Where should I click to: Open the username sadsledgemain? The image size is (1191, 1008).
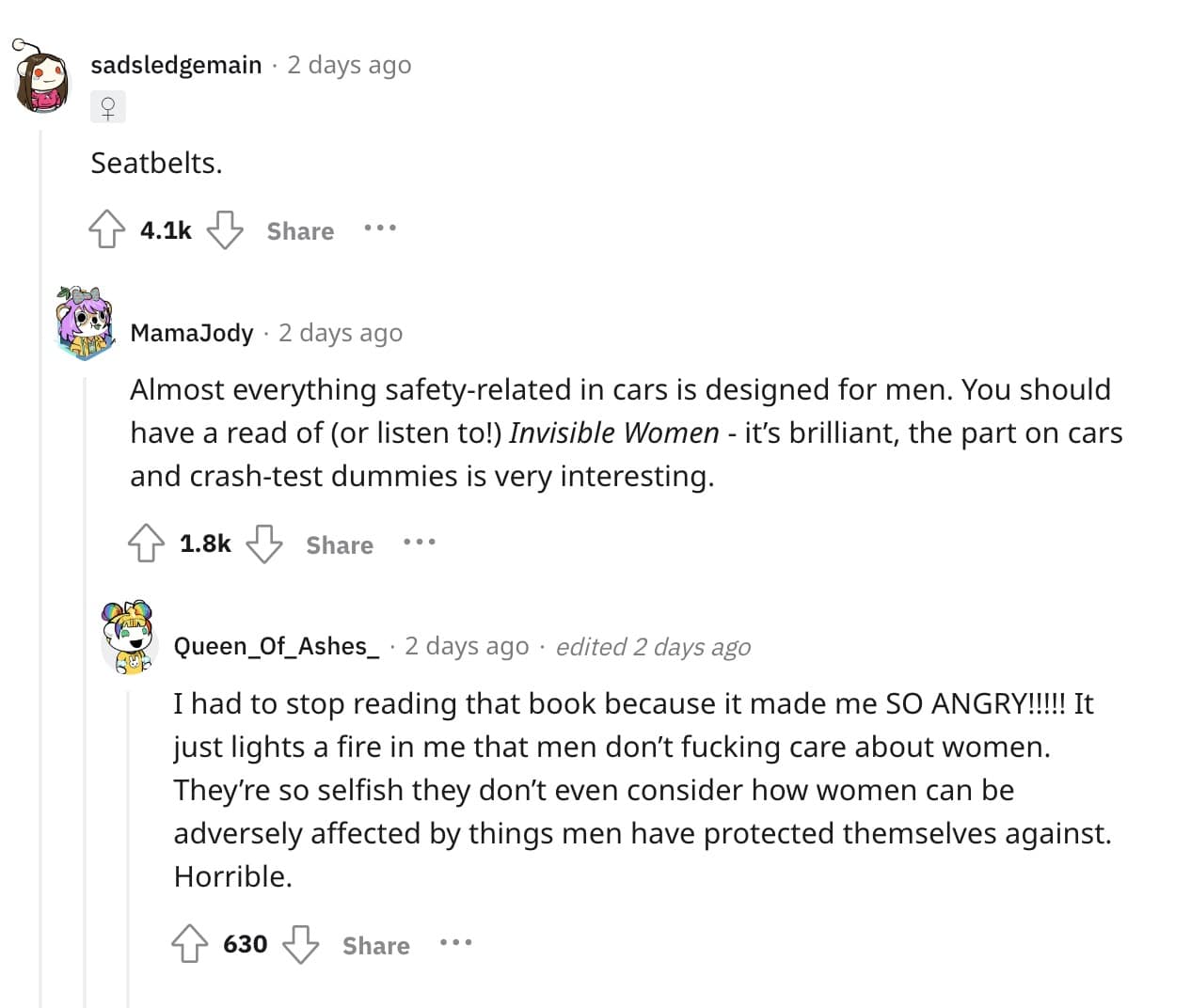coord(175,64)
